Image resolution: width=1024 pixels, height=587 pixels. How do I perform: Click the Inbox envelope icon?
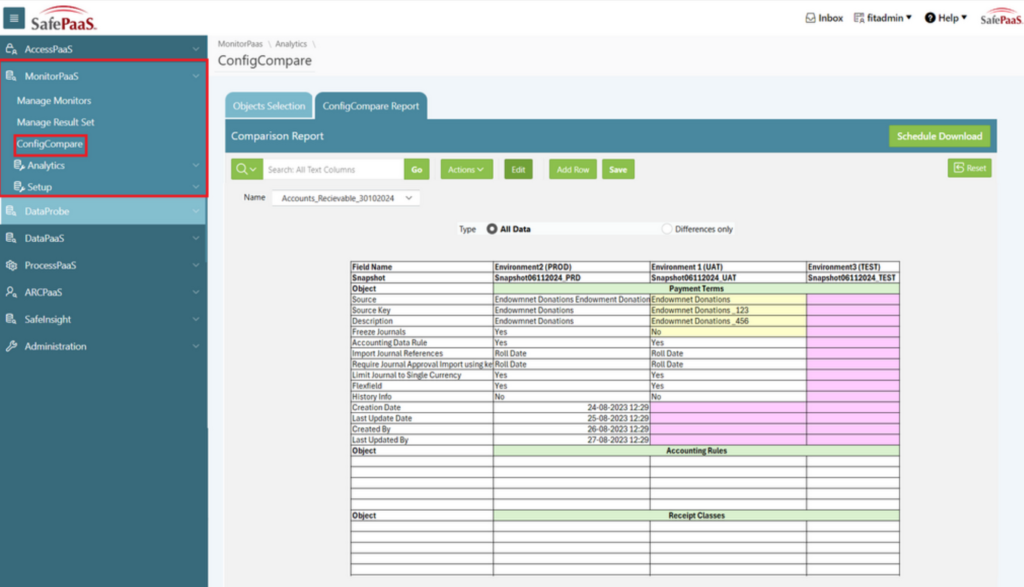click(x=810, y=18)
